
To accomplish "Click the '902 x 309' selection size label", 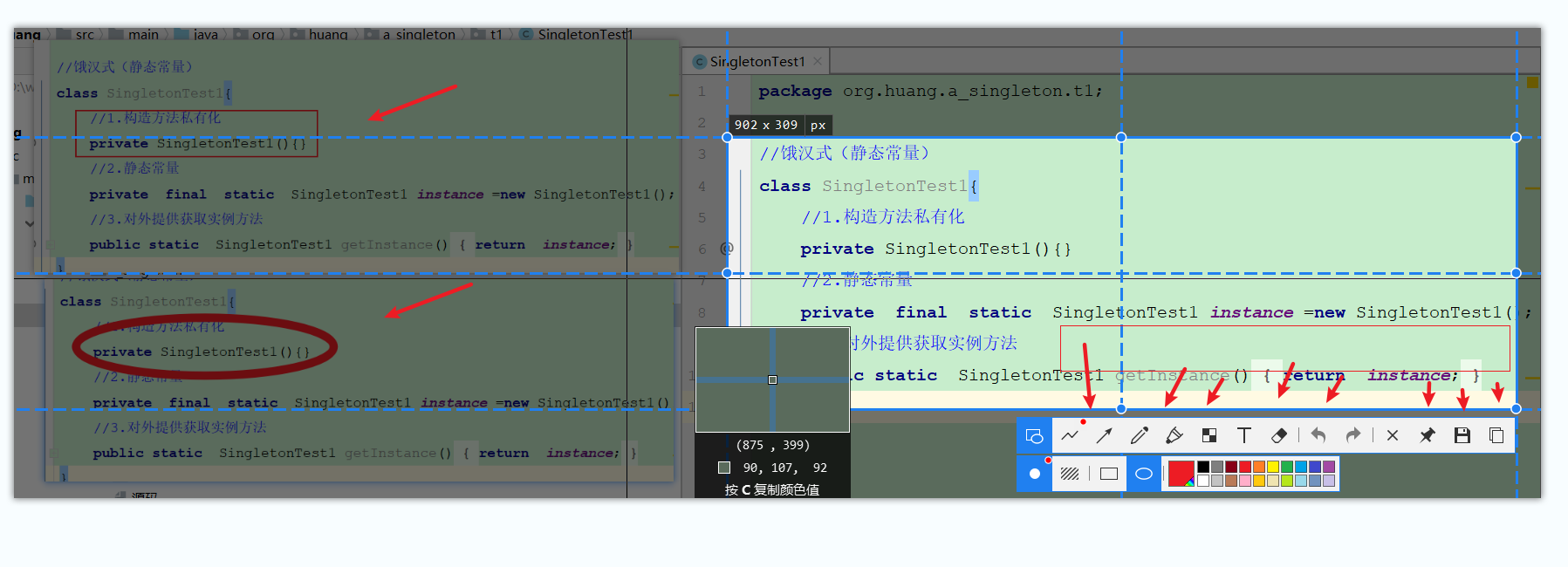I will 766,125.
